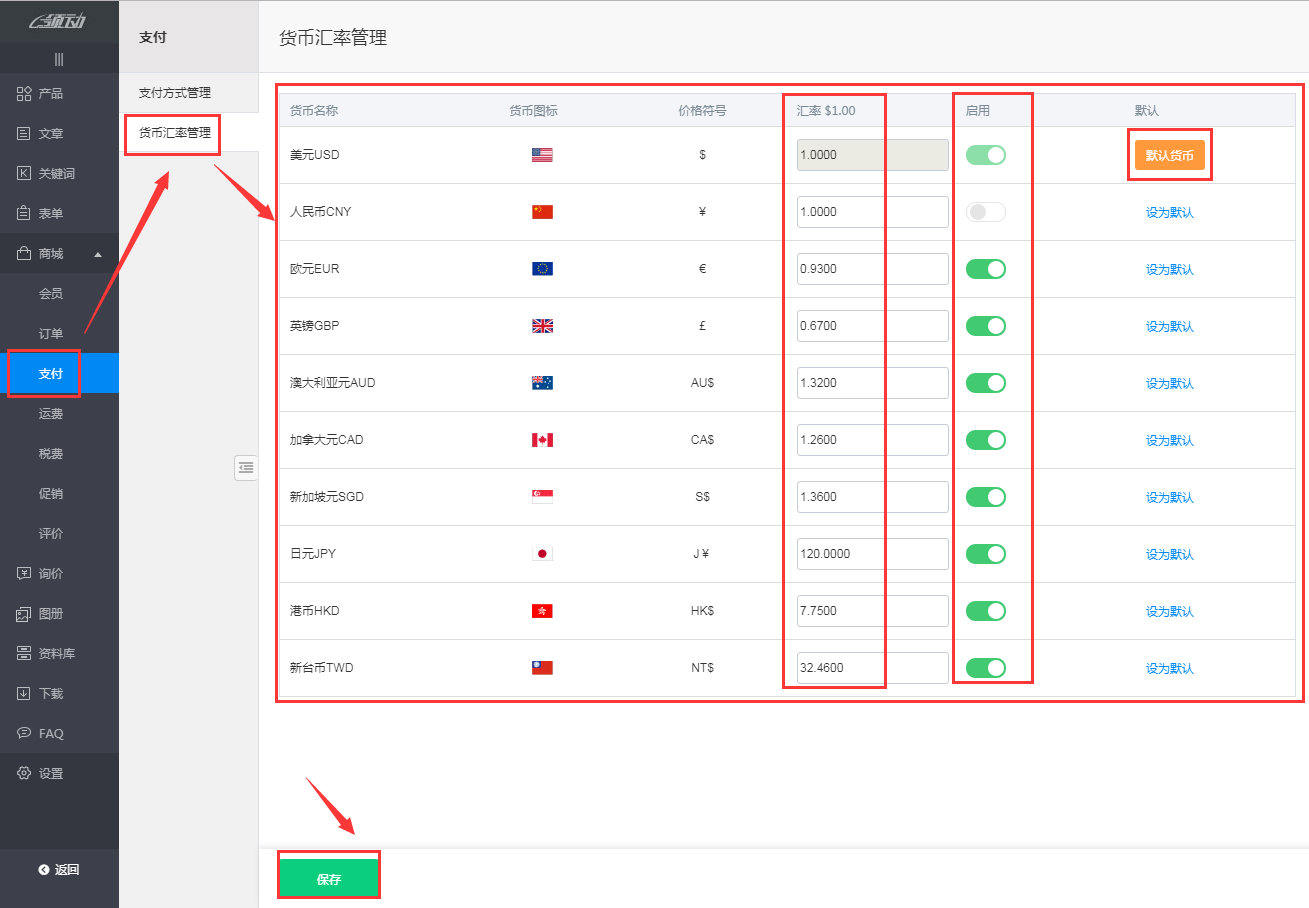This screenshot has width=1309, height=908.
Task: Select the 货币汇率管理 menu item
Action: click(172, 134)
